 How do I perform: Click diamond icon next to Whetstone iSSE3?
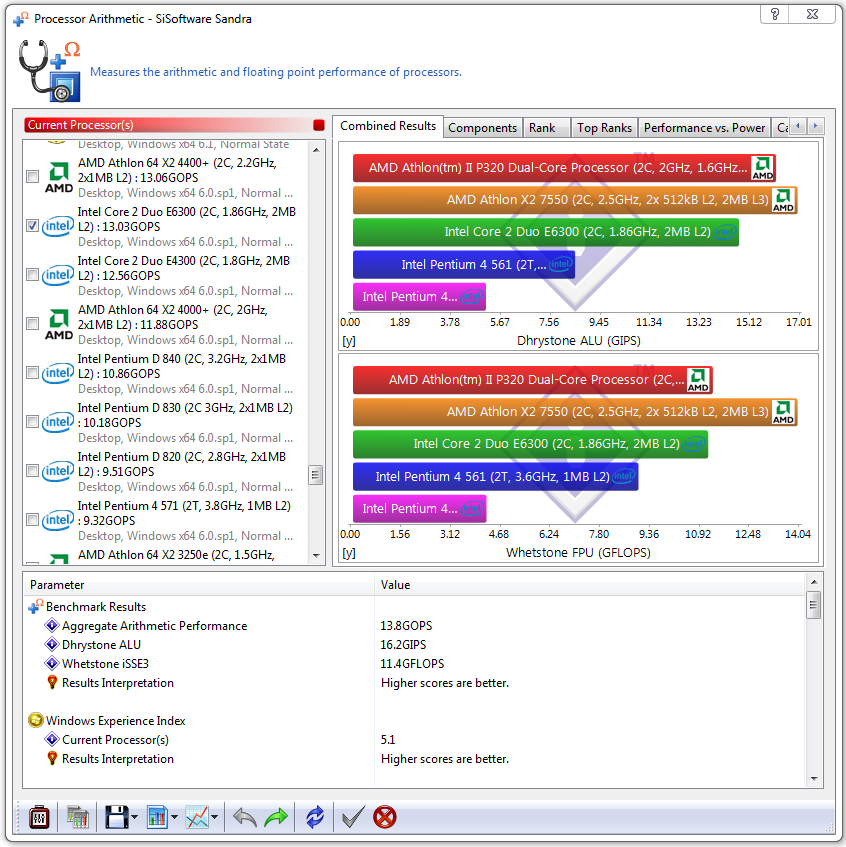52,663
